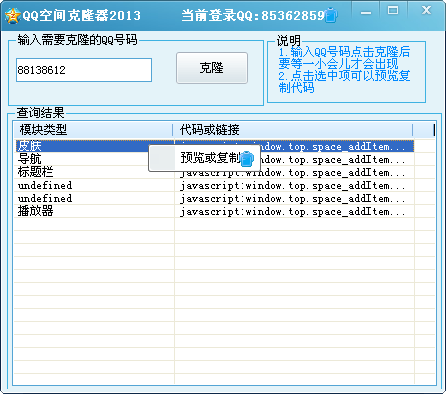Select the 导航 row
This screenshot has width=446, height=394.
(215, 159)
